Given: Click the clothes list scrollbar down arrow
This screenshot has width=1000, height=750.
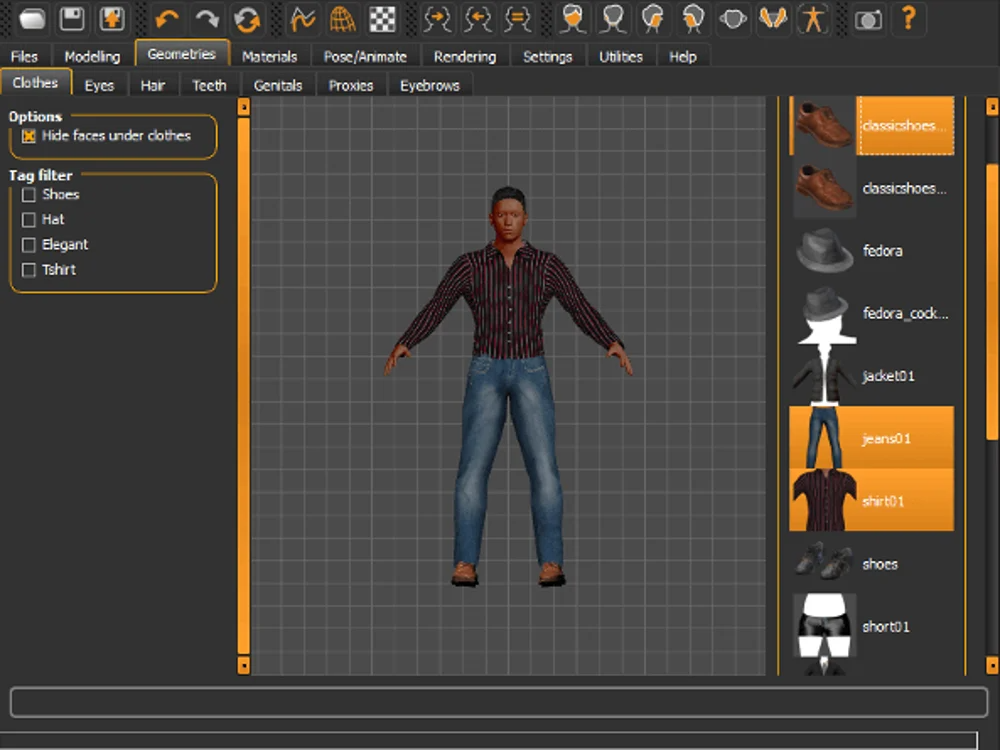Looking at the screenshot, I should coord(992,664).
